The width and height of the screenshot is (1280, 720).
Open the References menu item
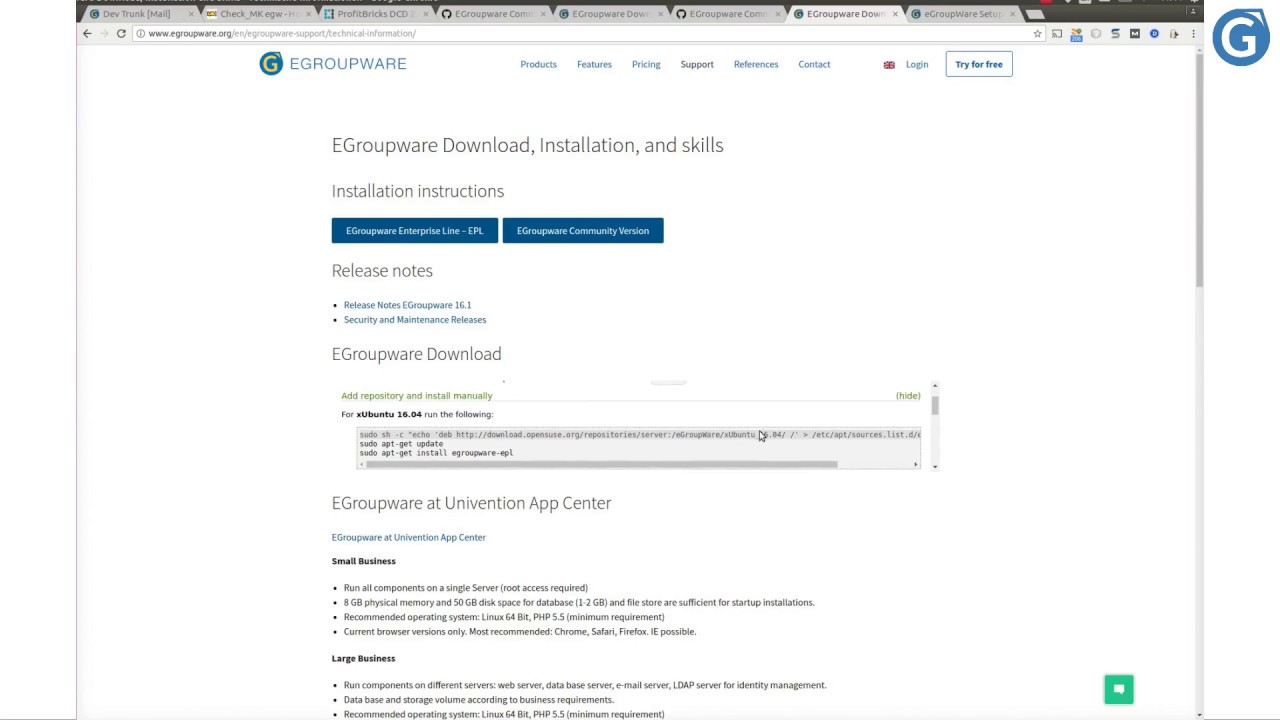click(x=756, y=64)
